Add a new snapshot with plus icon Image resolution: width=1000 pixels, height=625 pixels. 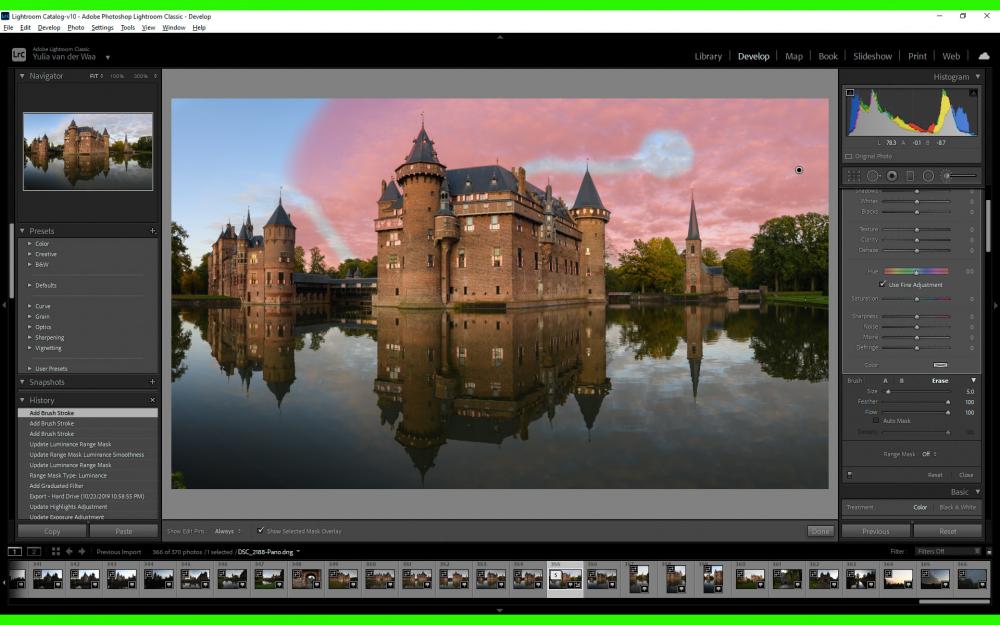(x=152, y=382)
